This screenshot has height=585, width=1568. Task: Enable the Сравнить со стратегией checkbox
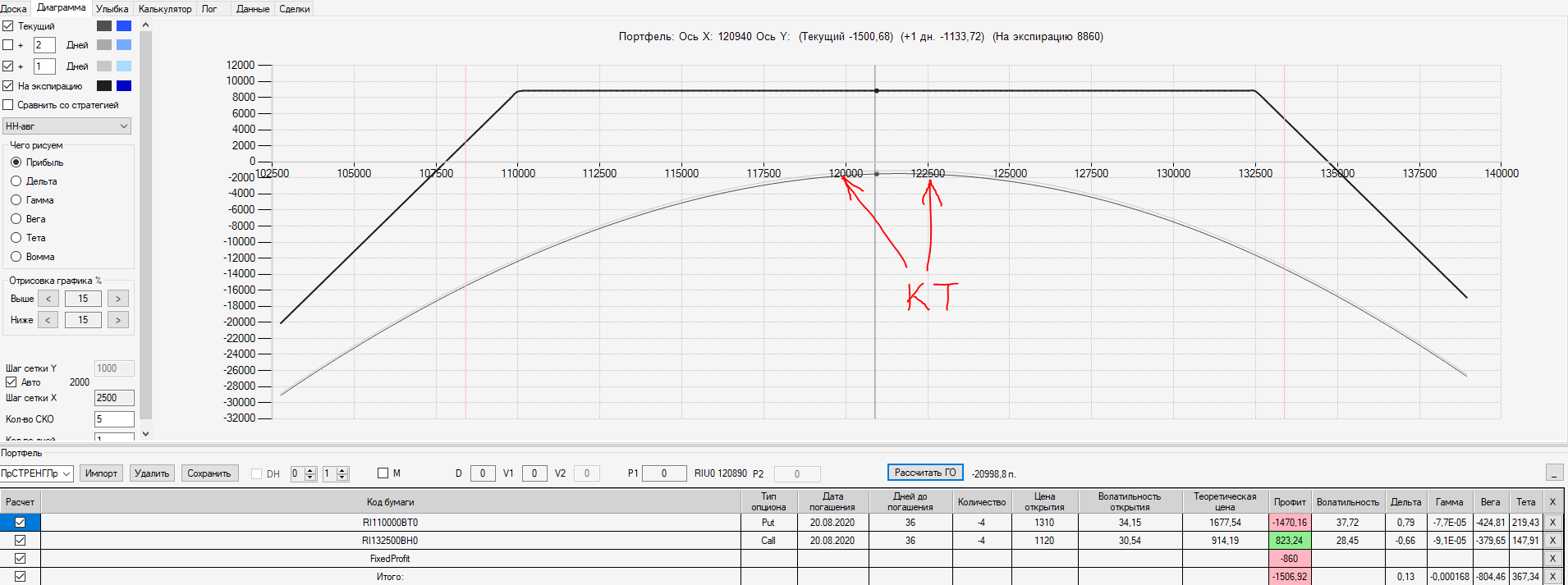pos(8,105)
